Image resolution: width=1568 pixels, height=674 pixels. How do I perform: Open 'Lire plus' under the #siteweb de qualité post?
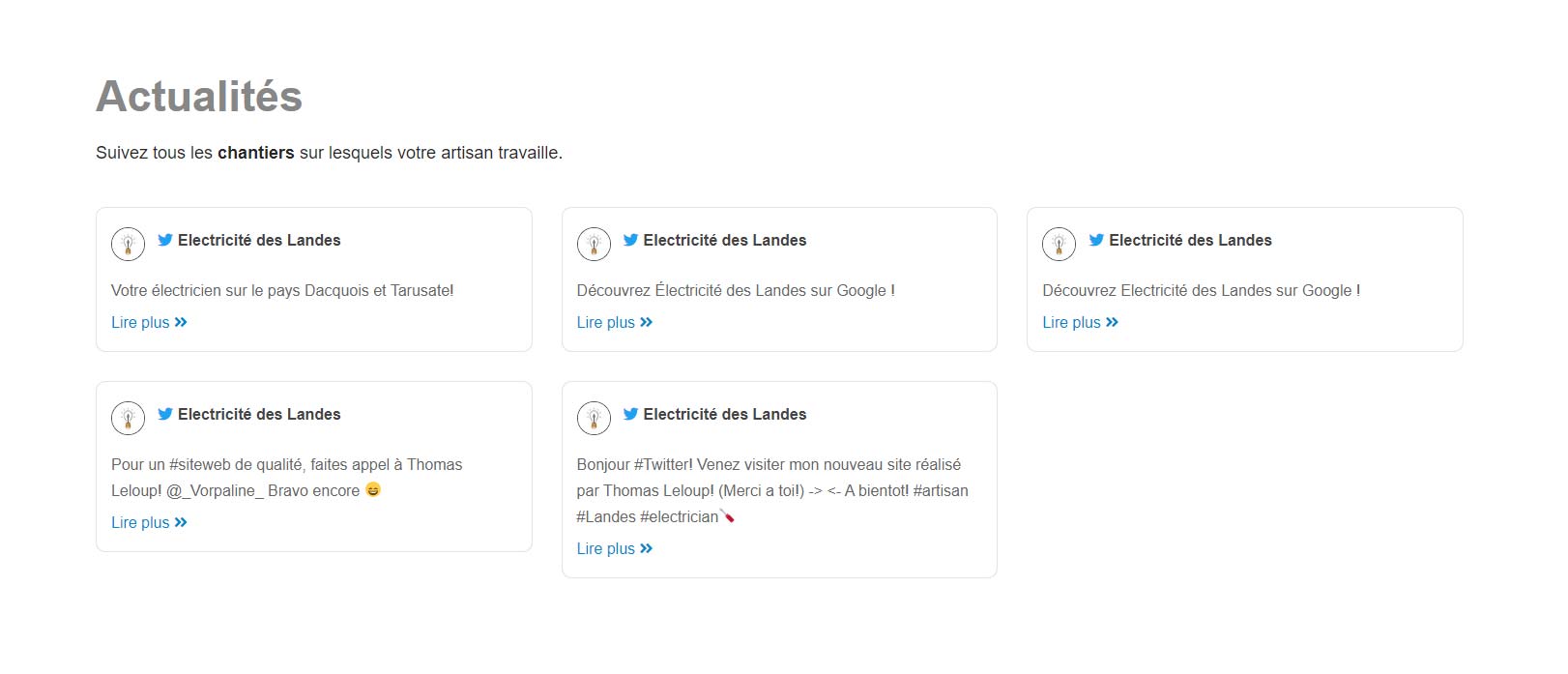[140, 522]
